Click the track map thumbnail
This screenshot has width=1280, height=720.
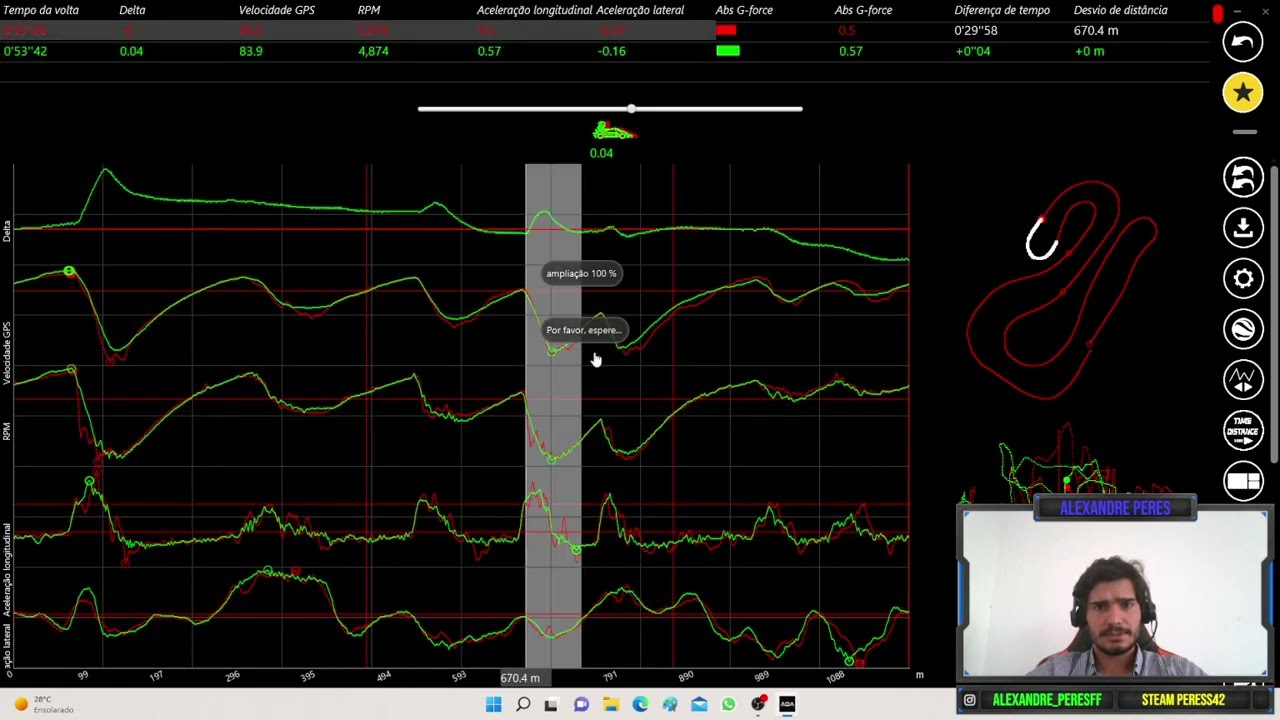(1062, 290)
